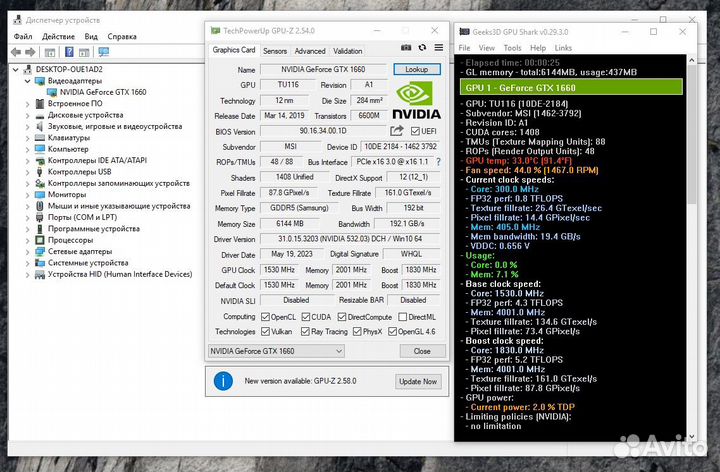Open the GPU selection dropdown in GPU-Z
This screenshot has height=472, width=720.
(x=276, y=351)
